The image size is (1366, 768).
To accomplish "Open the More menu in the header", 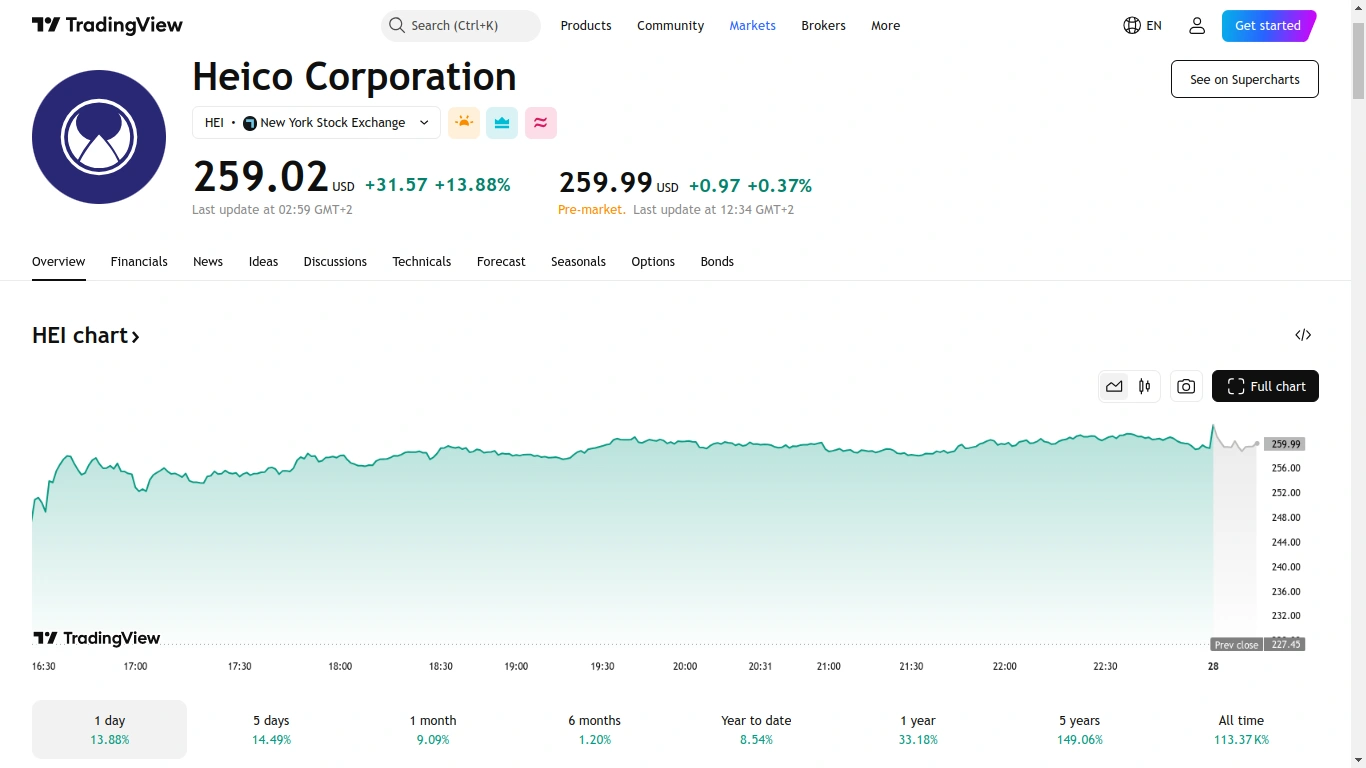I will tap(885, 26).
